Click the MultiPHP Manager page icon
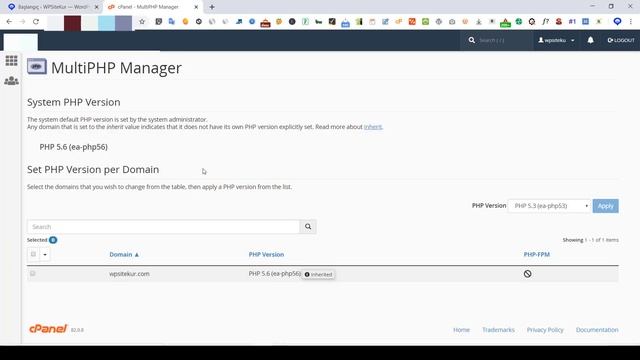Screen dimensions: 640x360 coord(37,67)
